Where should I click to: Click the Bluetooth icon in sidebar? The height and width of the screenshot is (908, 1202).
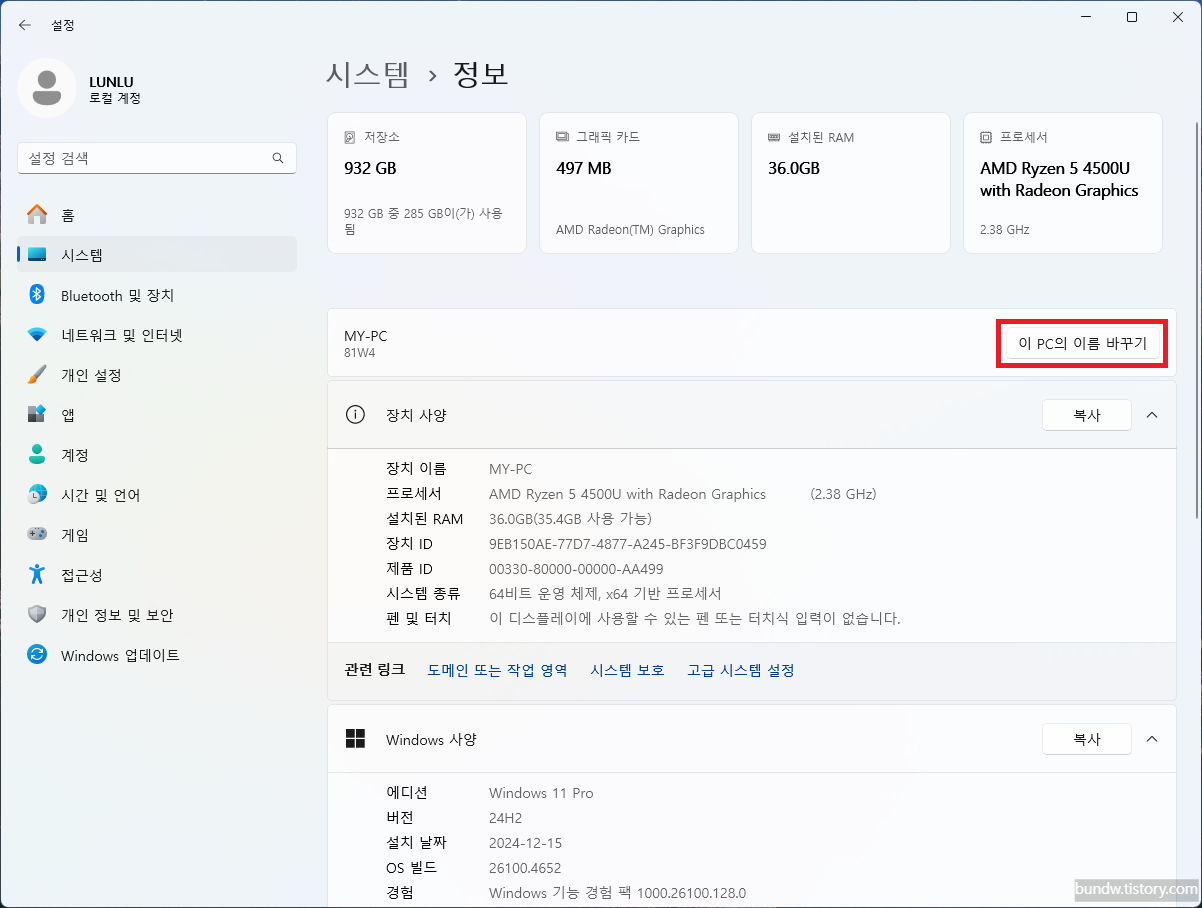[37, 295]
